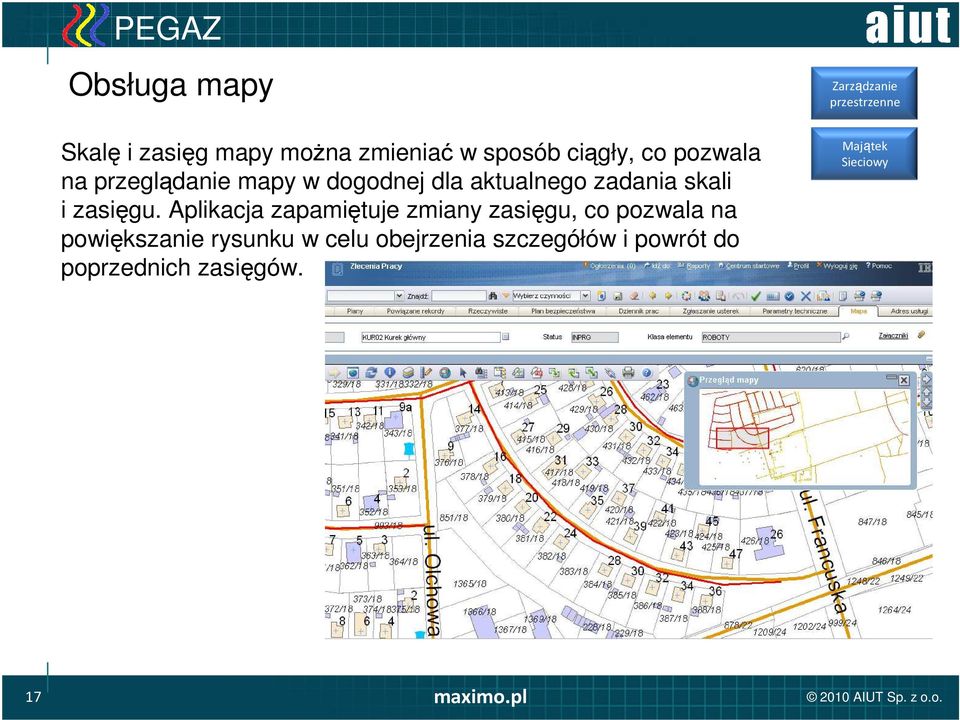Go to the previous record with the left yellow arrow
Viewport: 960px width, 720px height.
coord(653,296)
